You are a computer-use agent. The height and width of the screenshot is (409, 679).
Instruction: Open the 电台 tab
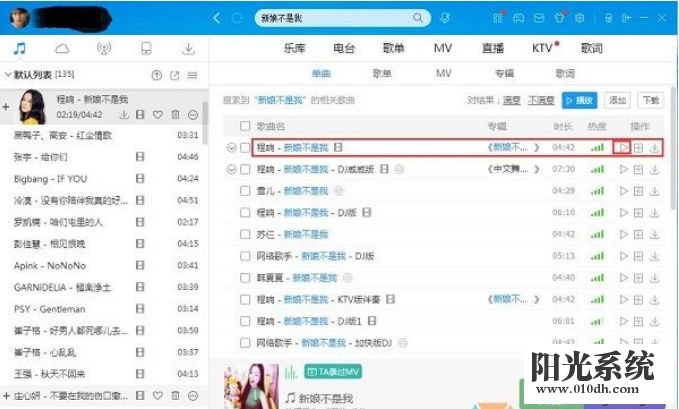344,48
